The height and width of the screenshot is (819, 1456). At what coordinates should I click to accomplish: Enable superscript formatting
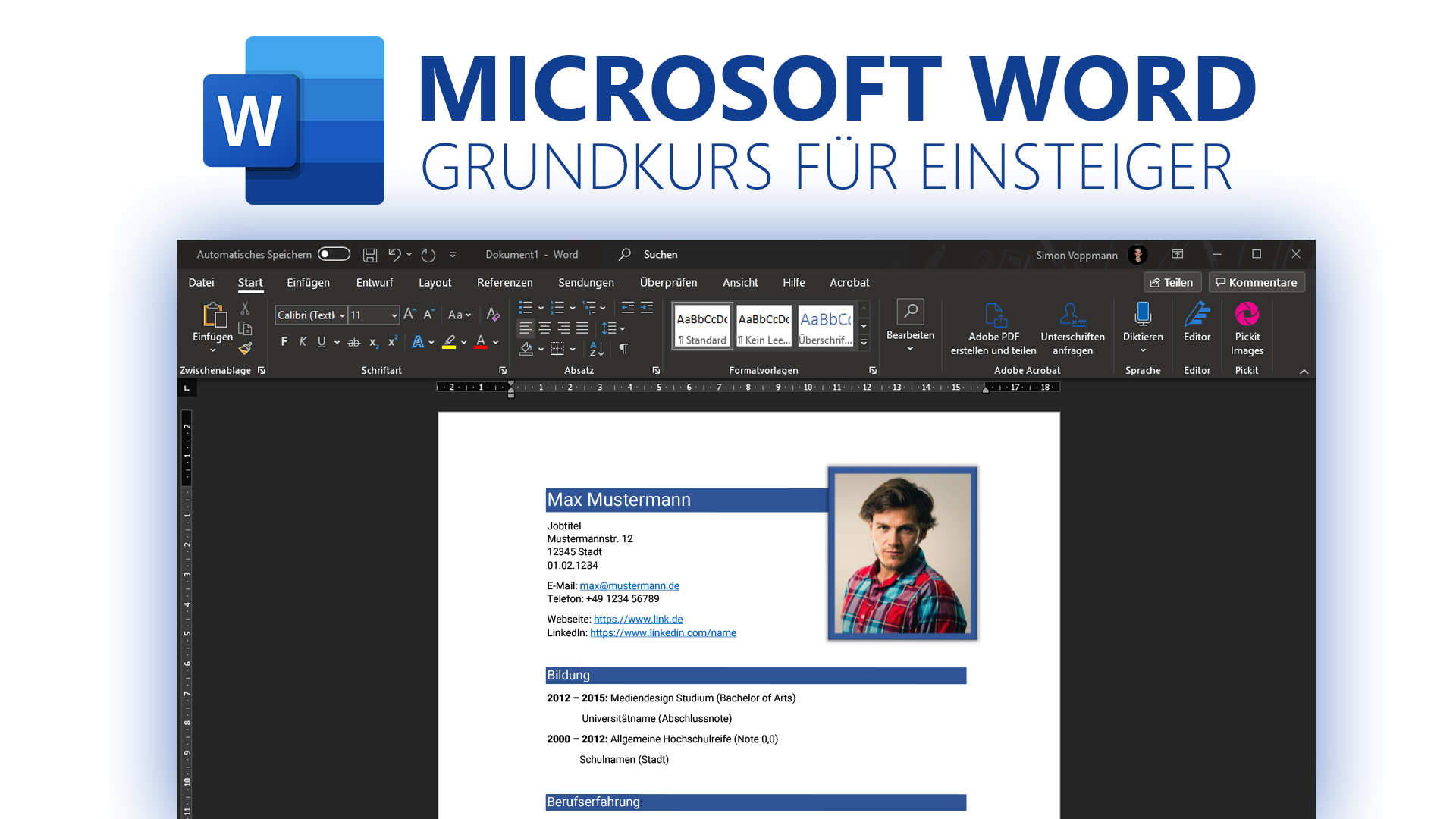(391, 341)
